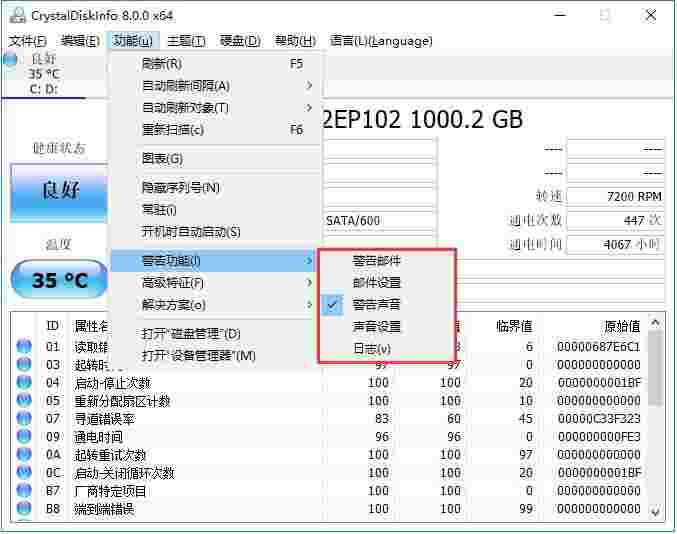677x534 pixels.
Task: Click the status orb of attribute B8
Action: tap(24, 508)
